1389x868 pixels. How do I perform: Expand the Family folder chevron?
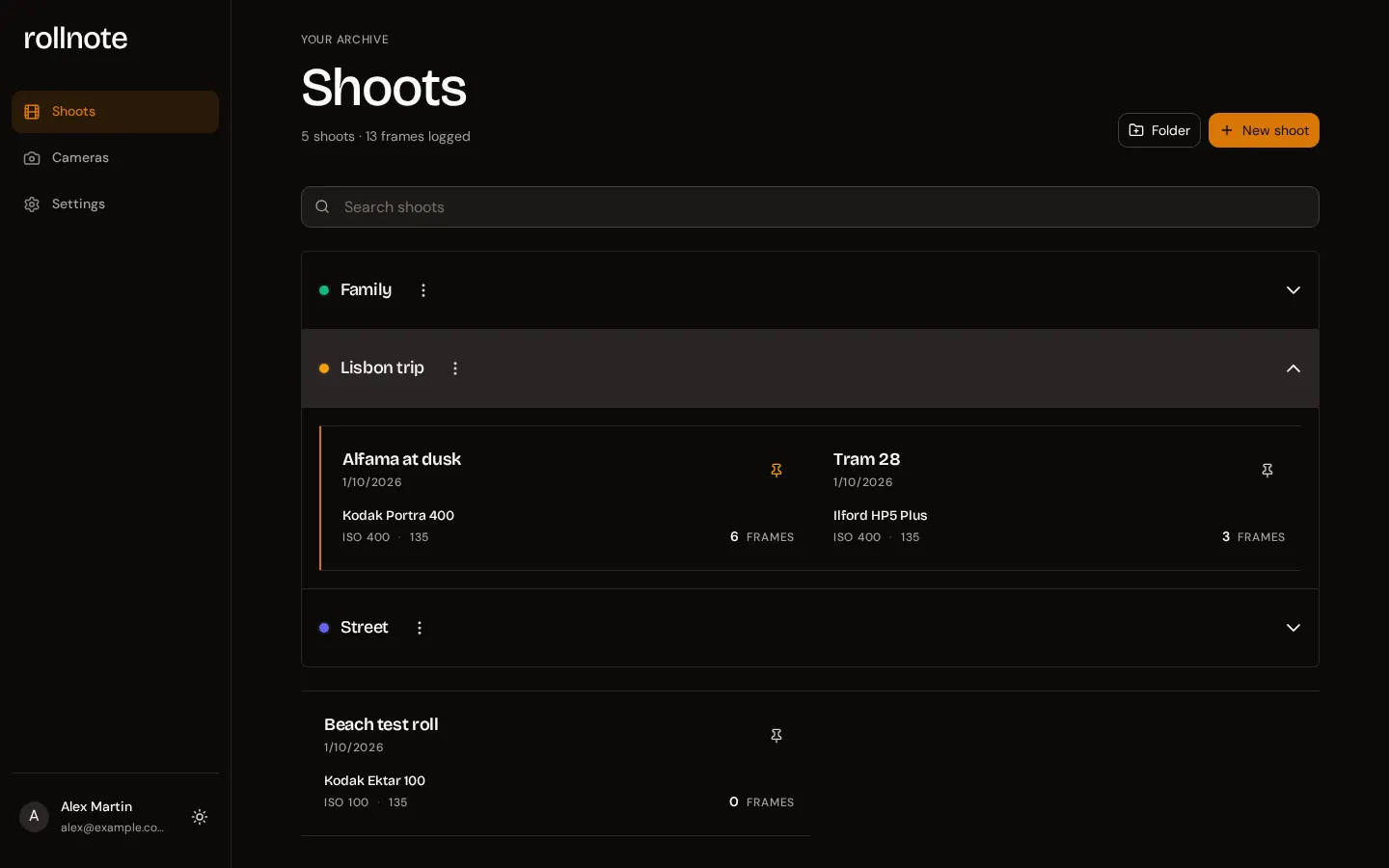tap(1294, 290)
